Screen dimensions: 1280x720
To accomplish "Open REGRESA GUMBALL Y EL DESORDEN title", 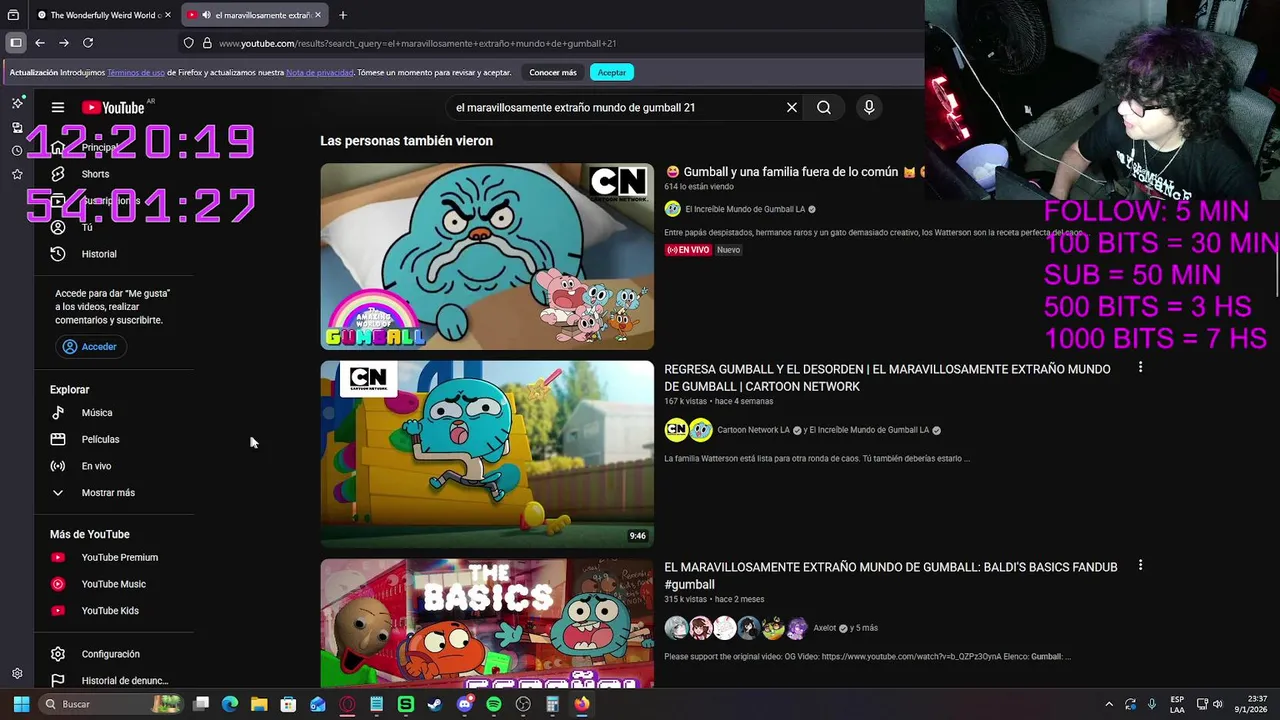I will click(887, 378).
